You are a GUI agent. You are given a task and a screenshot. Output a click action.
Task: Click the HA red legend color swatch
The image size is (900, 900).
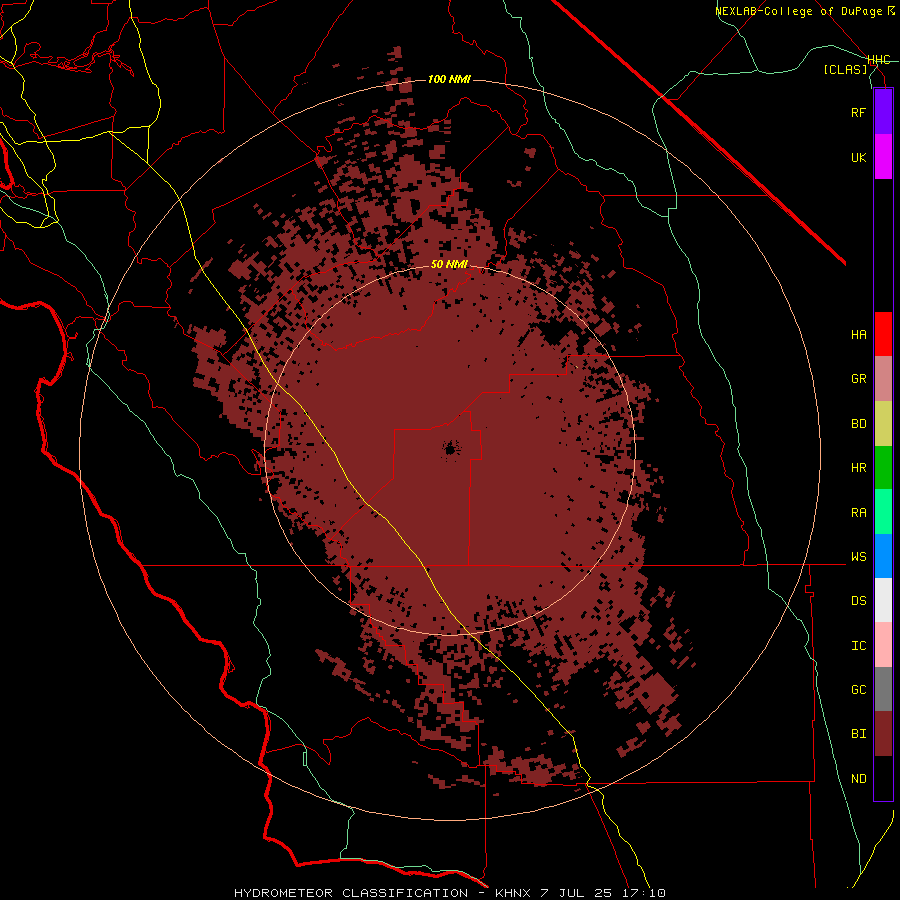[x=883, y=334]
